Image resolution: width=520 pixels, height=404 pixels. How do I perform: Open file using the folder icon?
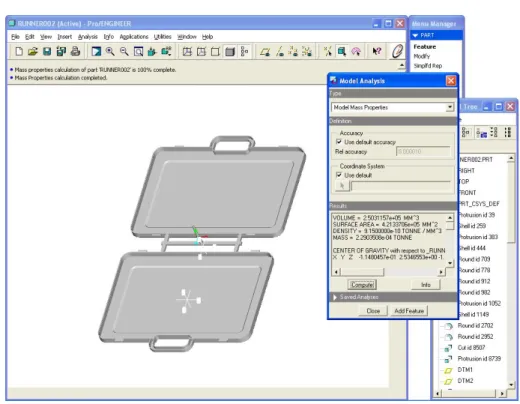coord(33,51)
